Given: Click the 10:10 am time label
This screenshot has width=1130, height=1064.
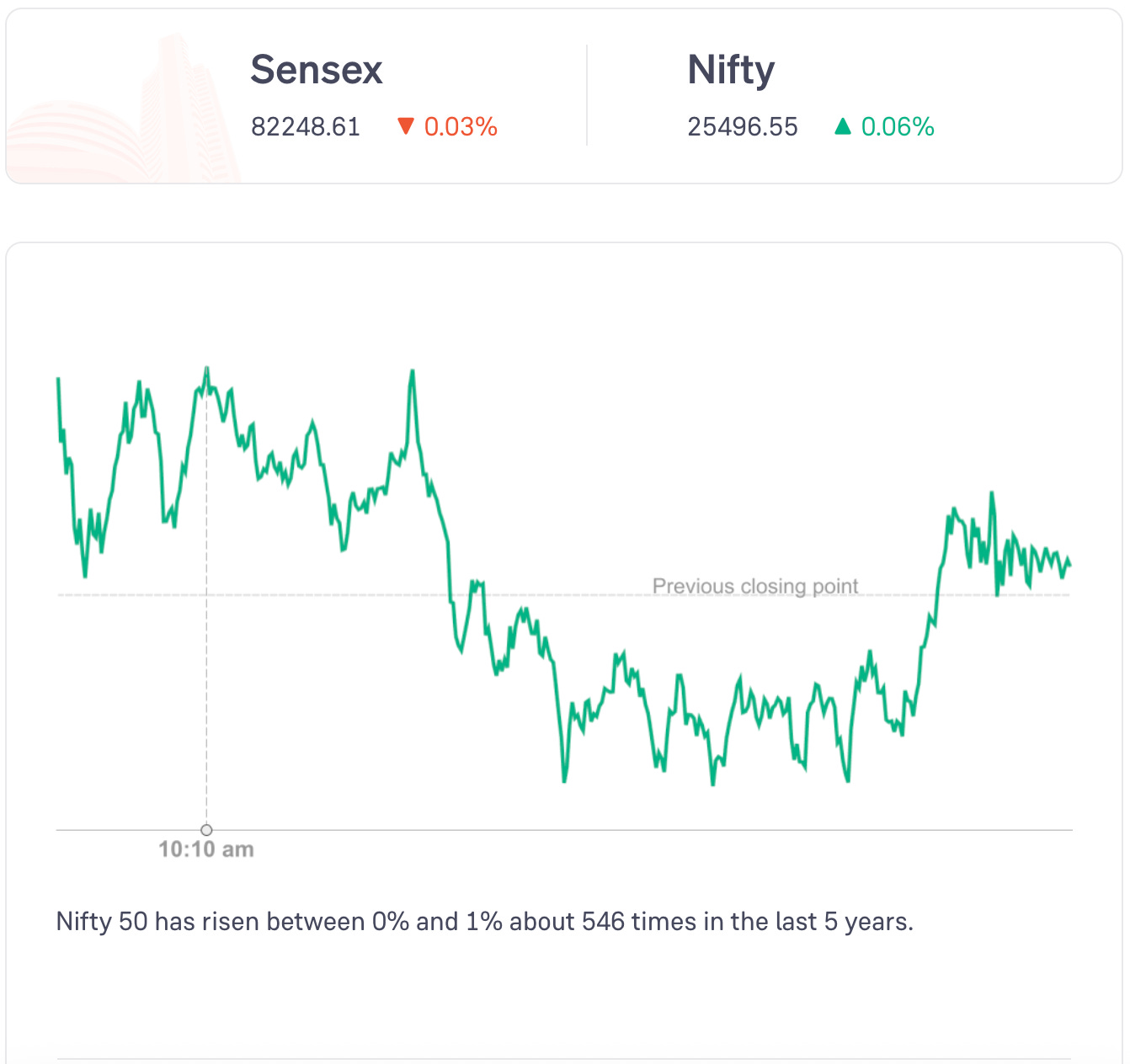Looking at the screenshot, I should tap(206, 849).
